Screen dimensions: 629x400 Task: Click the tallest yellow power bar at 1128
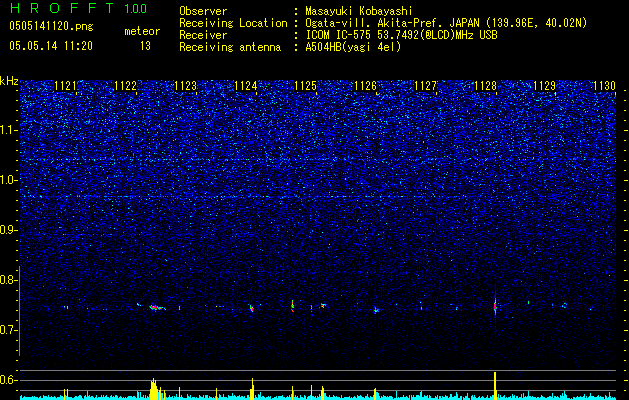click(x=495, y=386)
